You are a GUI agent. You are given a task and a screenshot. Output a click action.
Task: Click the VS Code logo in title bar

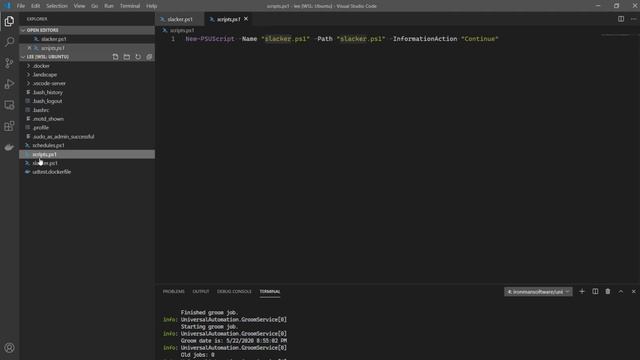(7, 6)
